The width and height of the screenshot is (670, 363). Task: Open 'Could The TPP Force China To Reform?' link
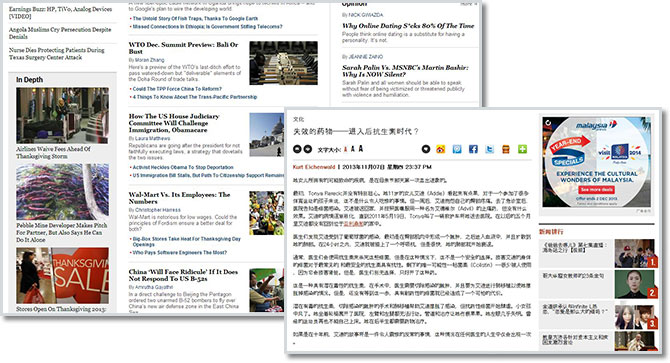tap(177, 89)
